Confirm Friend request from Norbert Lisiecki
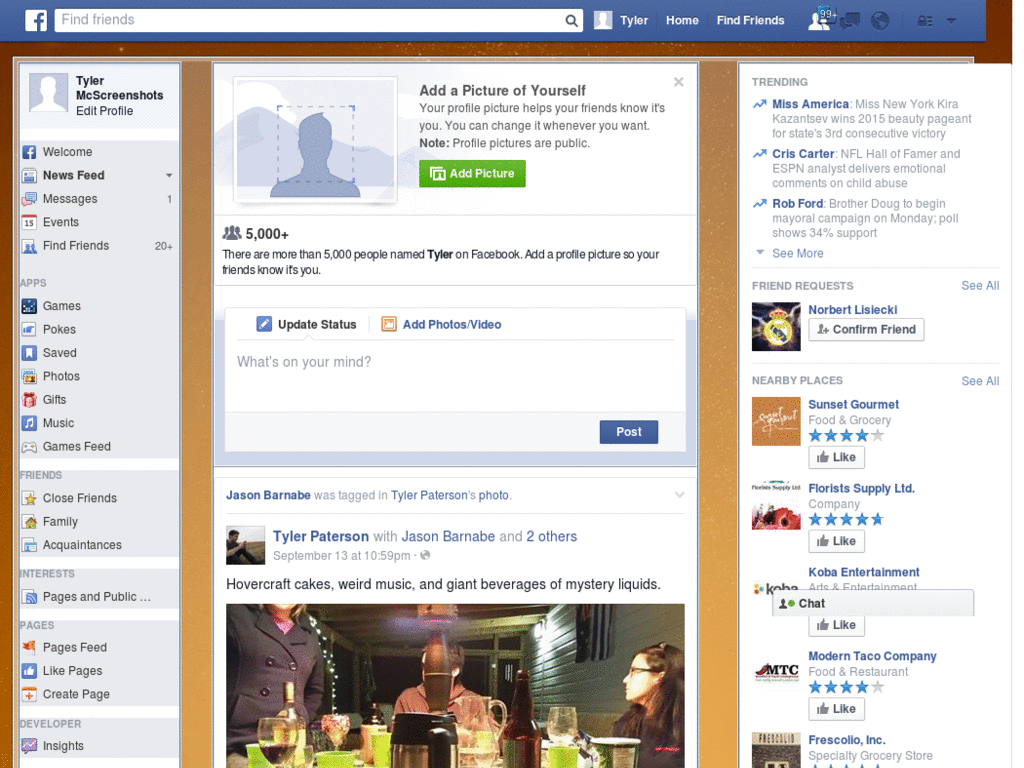The image size is (1024, 768). (866, 330)
